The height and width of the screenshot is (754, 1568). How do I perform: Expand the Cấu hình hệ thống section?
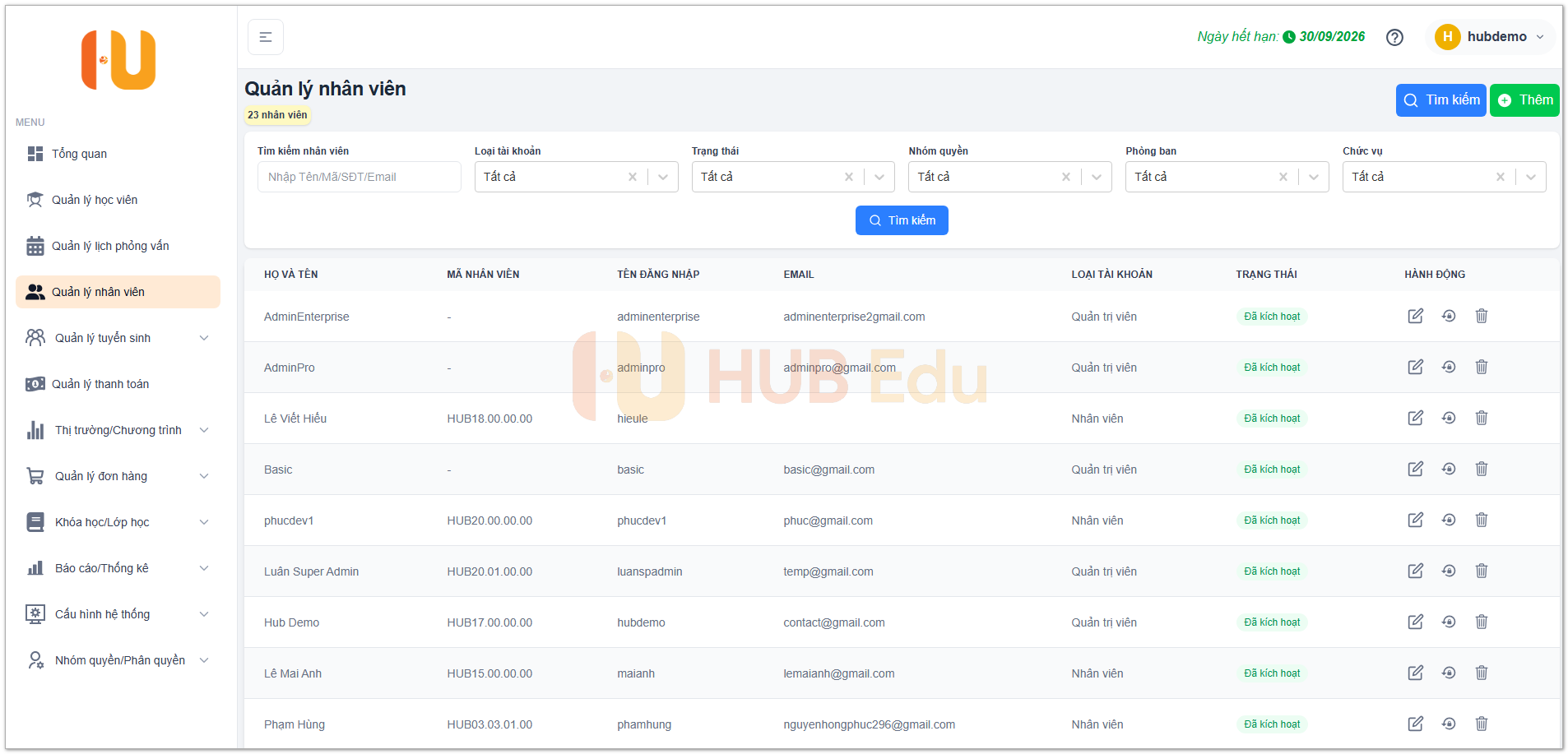(118, 613)
